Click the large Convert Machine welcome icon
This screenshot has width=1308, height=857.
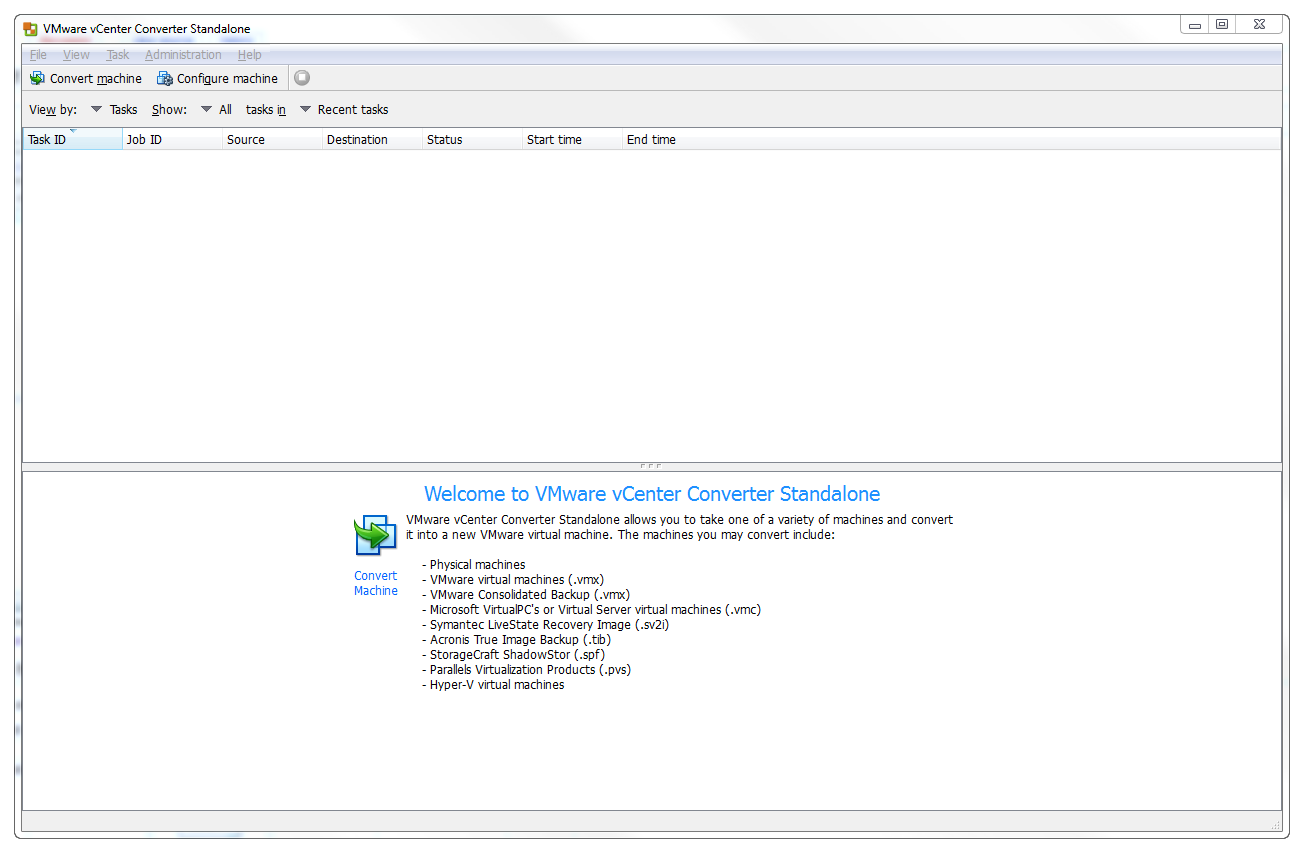point(376,536)
